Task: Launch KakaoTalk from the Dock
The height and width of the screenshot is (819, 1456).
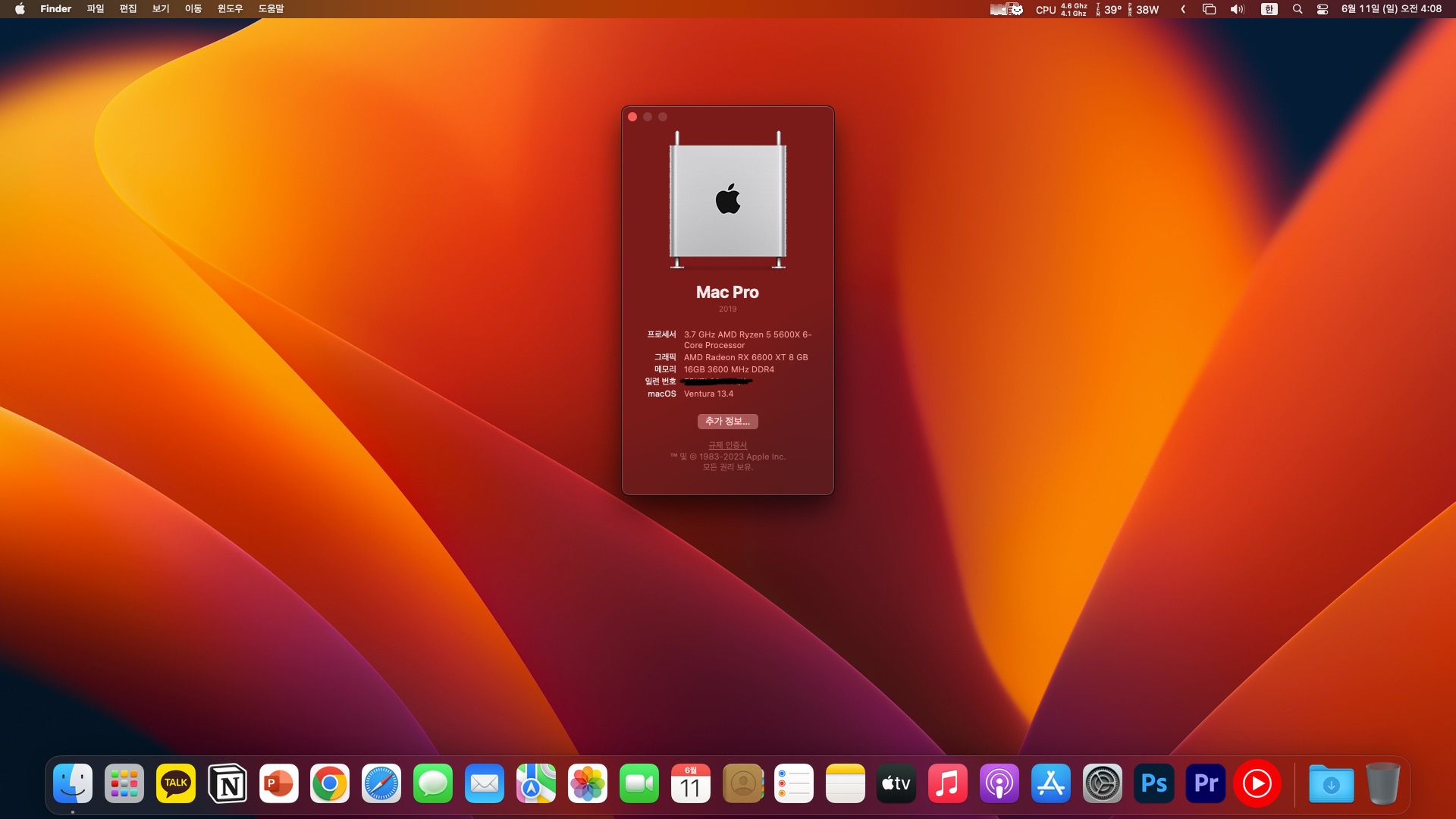Action: point(176,783)
